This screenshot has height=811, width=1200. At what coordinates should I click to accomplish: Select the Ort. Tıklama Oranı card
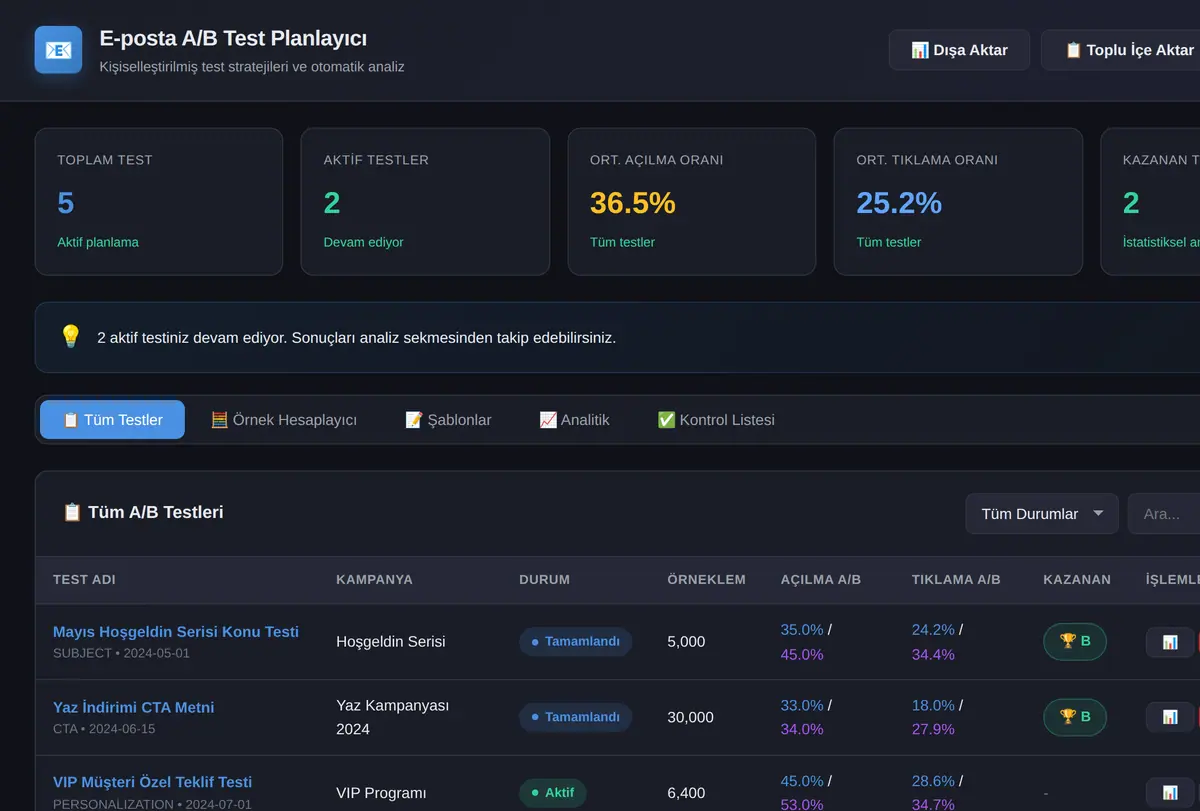958,201
